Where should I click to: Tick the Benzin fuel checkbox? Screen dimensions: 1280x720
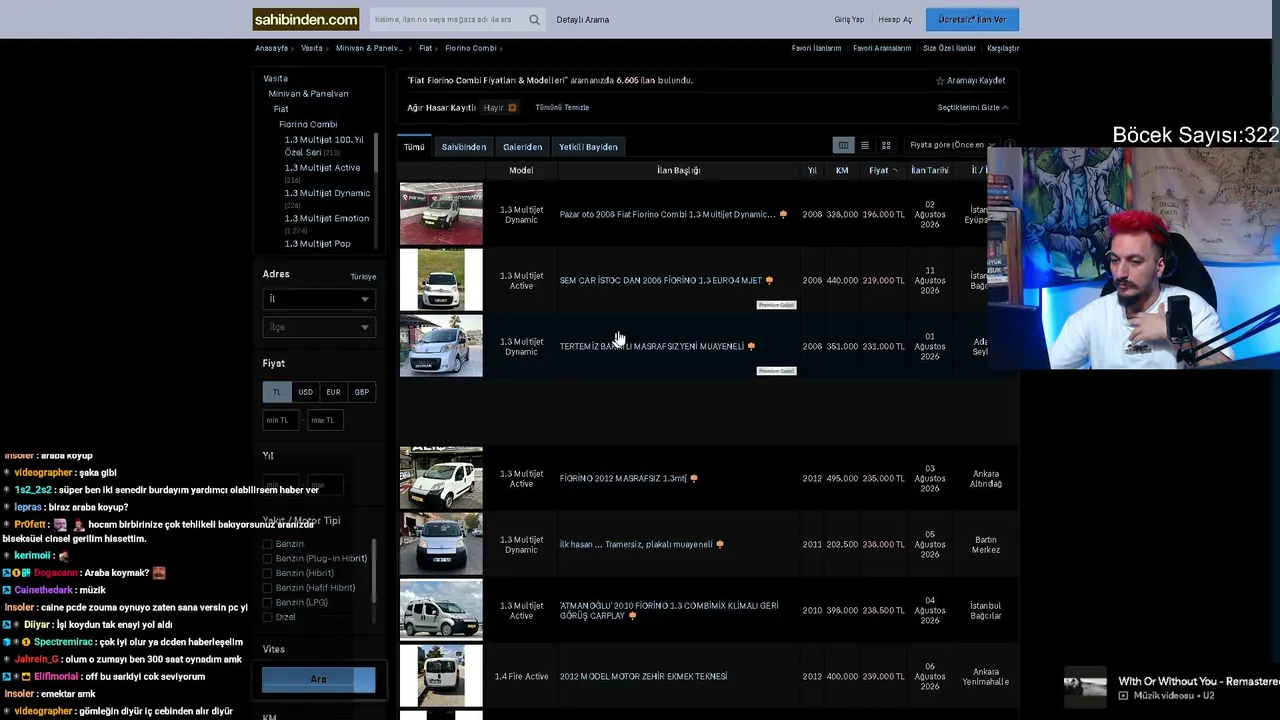coord(267,544)
